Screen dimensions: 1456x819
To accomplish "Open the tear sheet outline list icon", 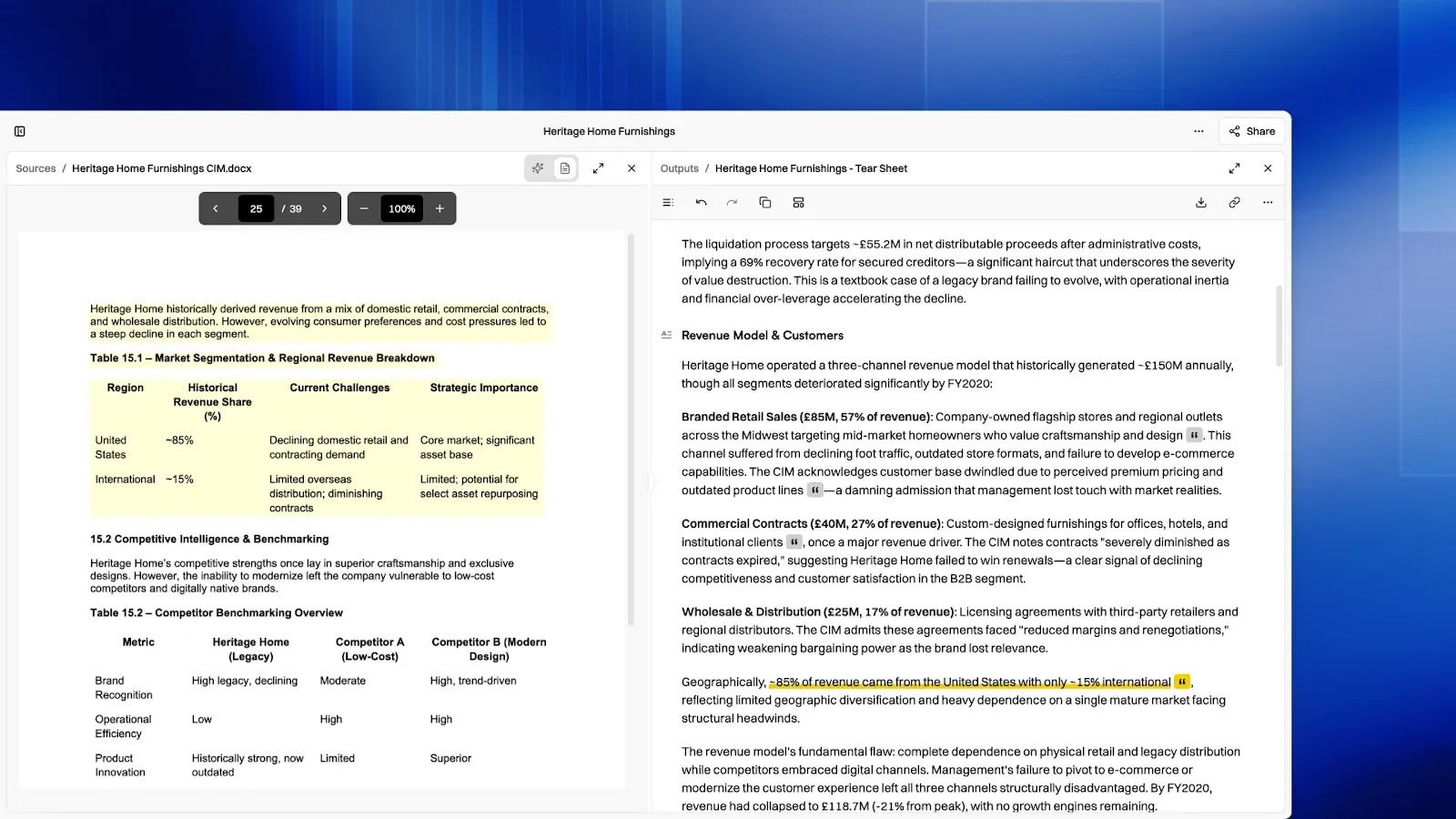I will [x=668, y=202].
